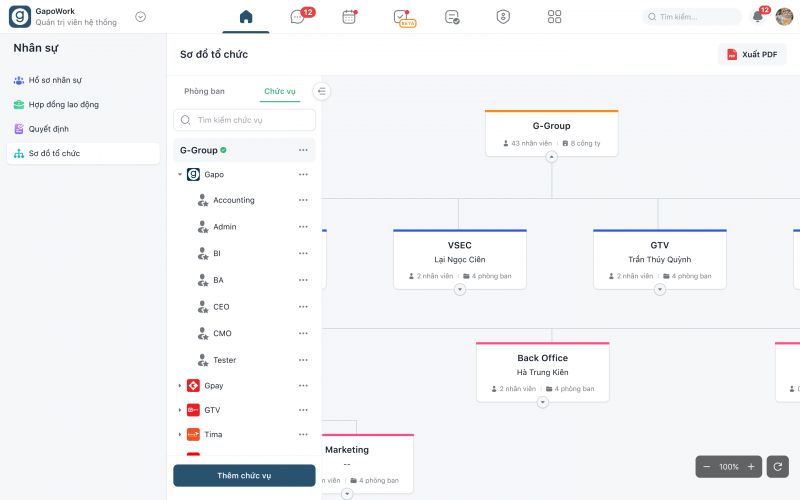Open the approval checklist icon
The image size is (800, 500).
point(452,17)
